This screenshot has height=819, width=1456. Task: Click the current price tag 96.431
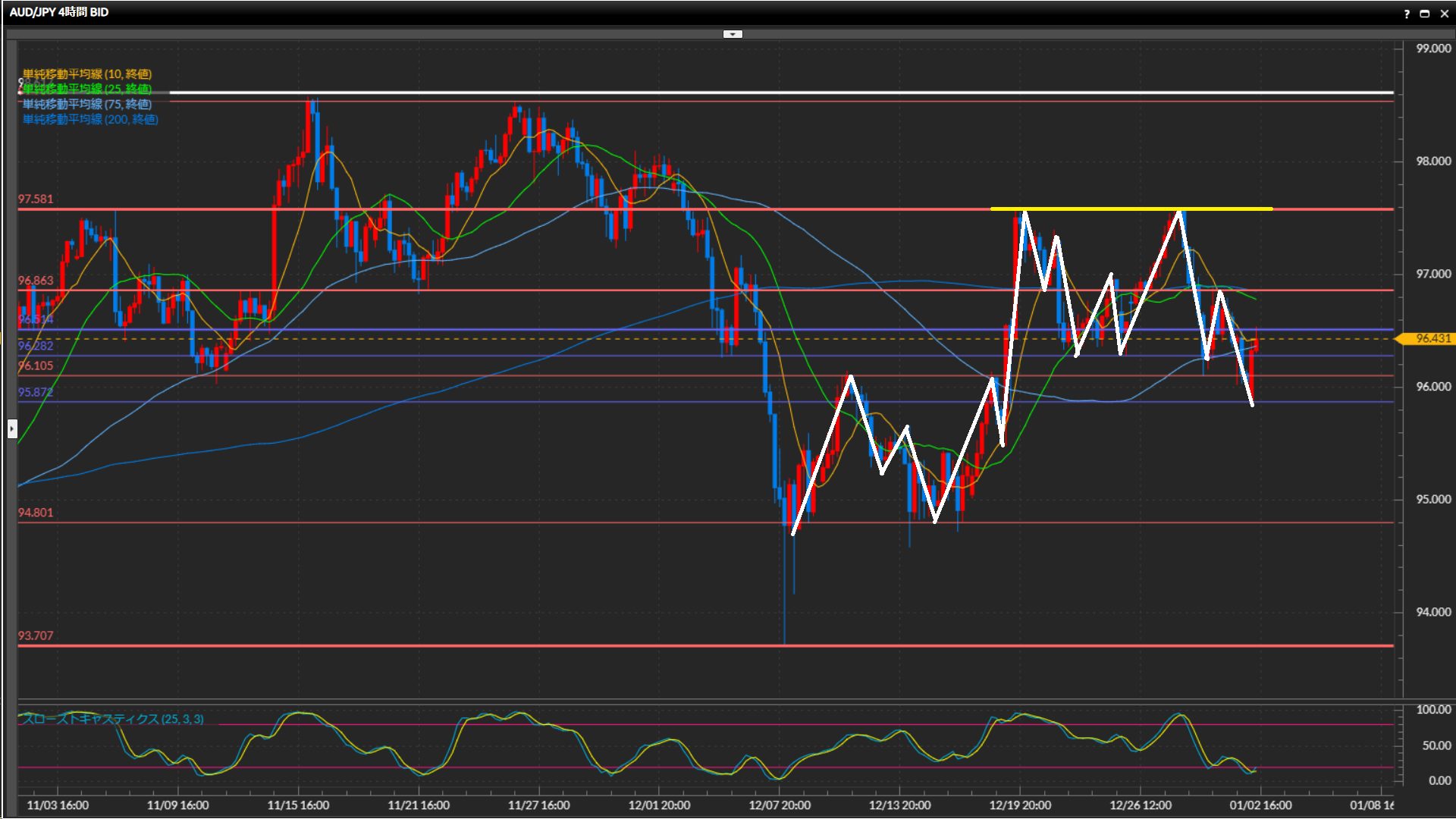1432,338
